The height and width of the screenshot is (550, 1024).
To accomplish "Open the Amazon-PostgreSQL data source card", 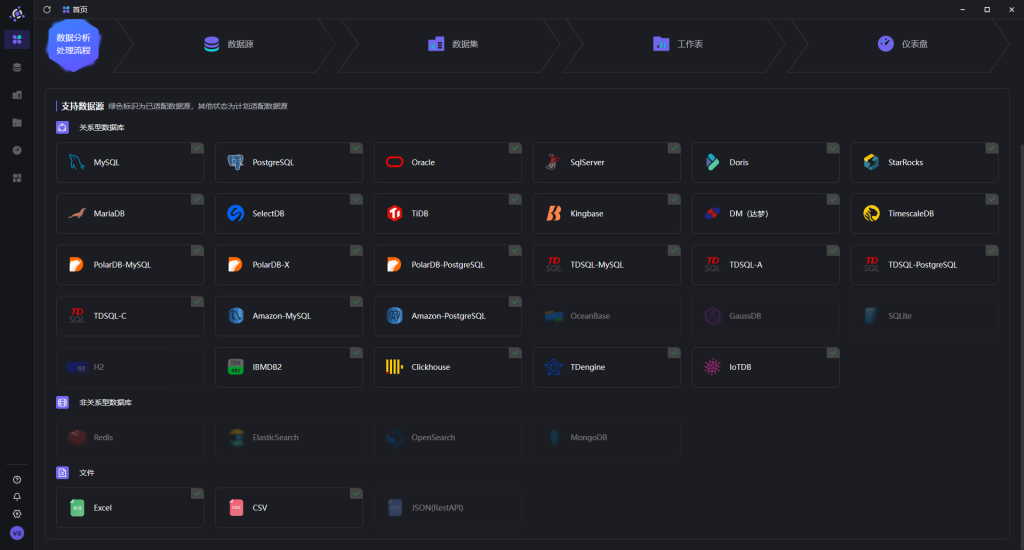I will pos(447,315).
